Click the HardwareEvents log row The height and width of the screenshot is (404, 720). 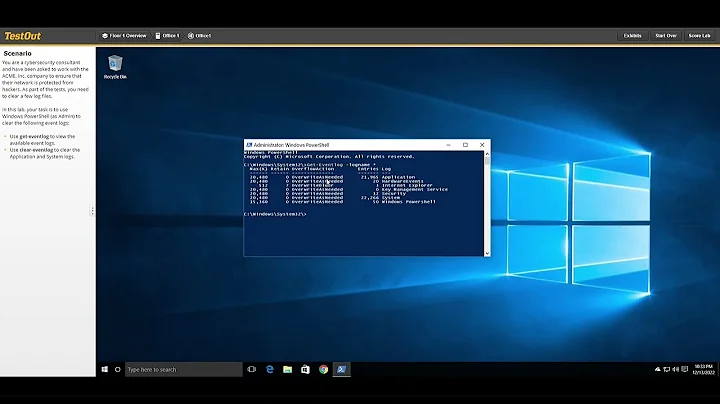[337, 181]
